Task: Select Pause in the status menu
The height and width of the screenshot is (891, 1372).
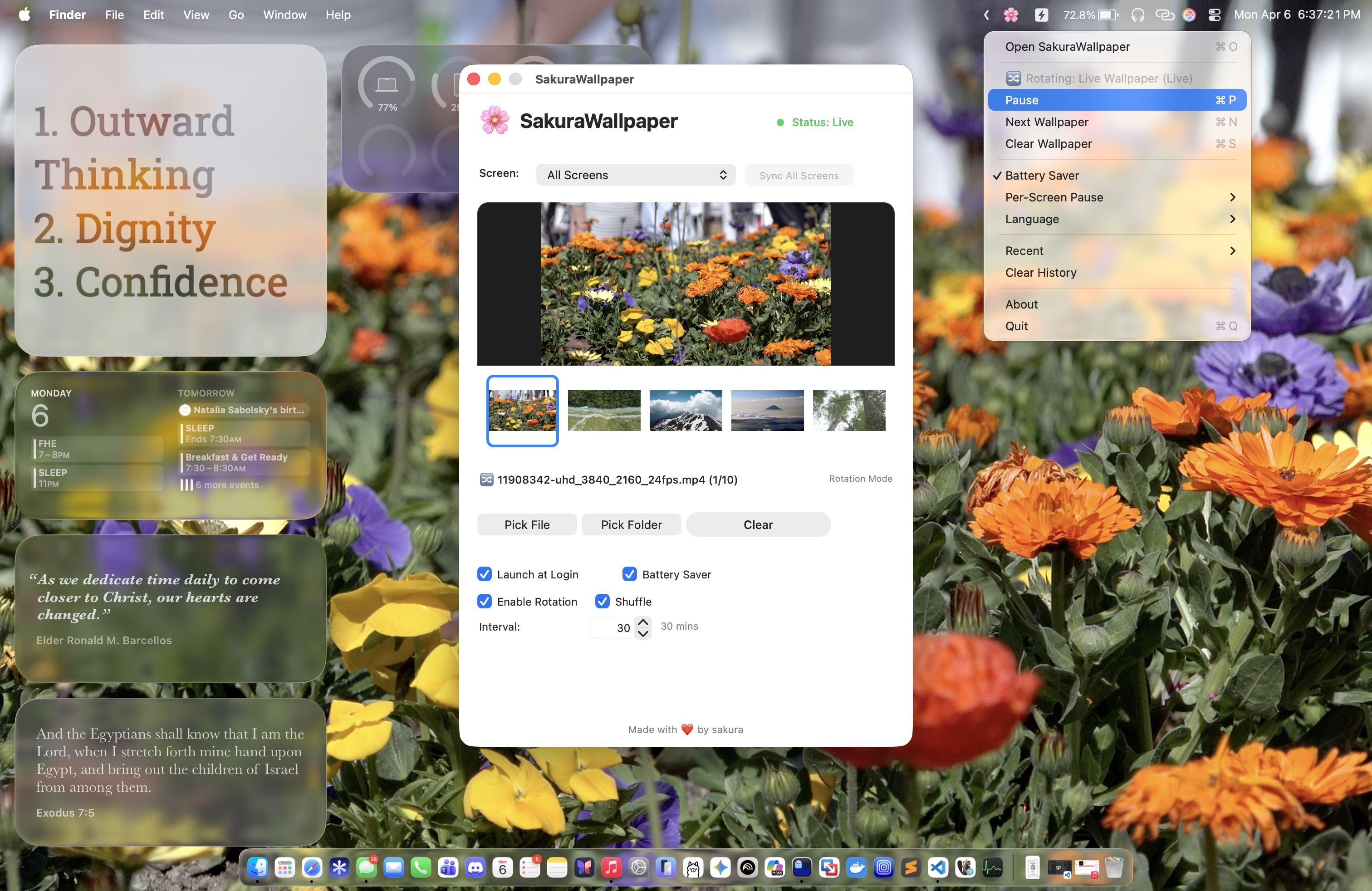Action: (x=1117, y=100)
